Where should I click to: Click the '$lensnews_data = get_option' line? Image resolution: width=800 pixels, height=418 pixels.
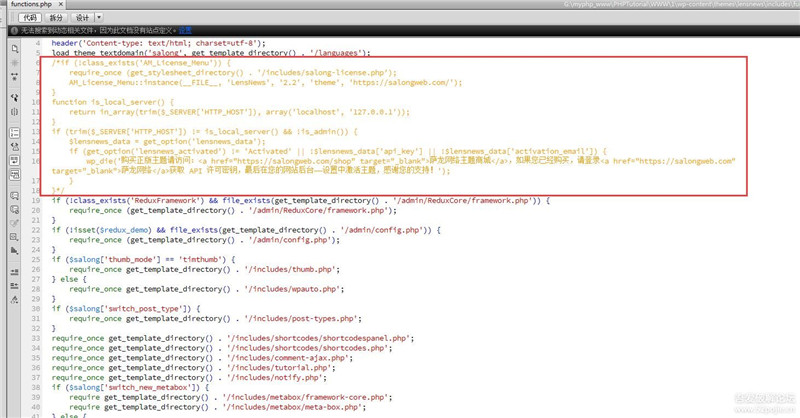167,141
